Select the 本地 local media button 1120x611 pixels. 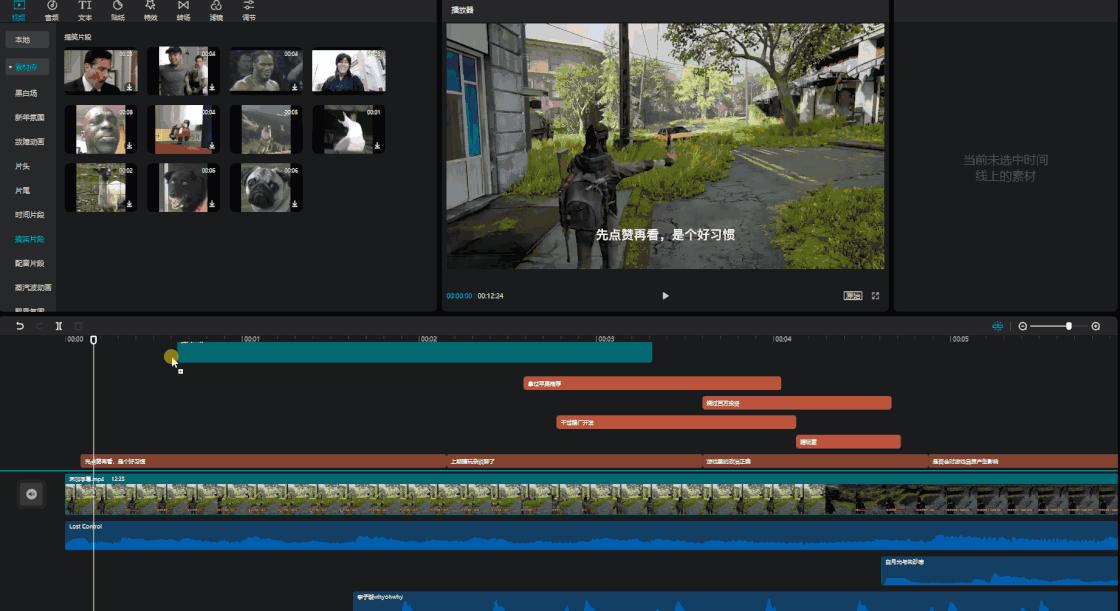pos(27,40)
